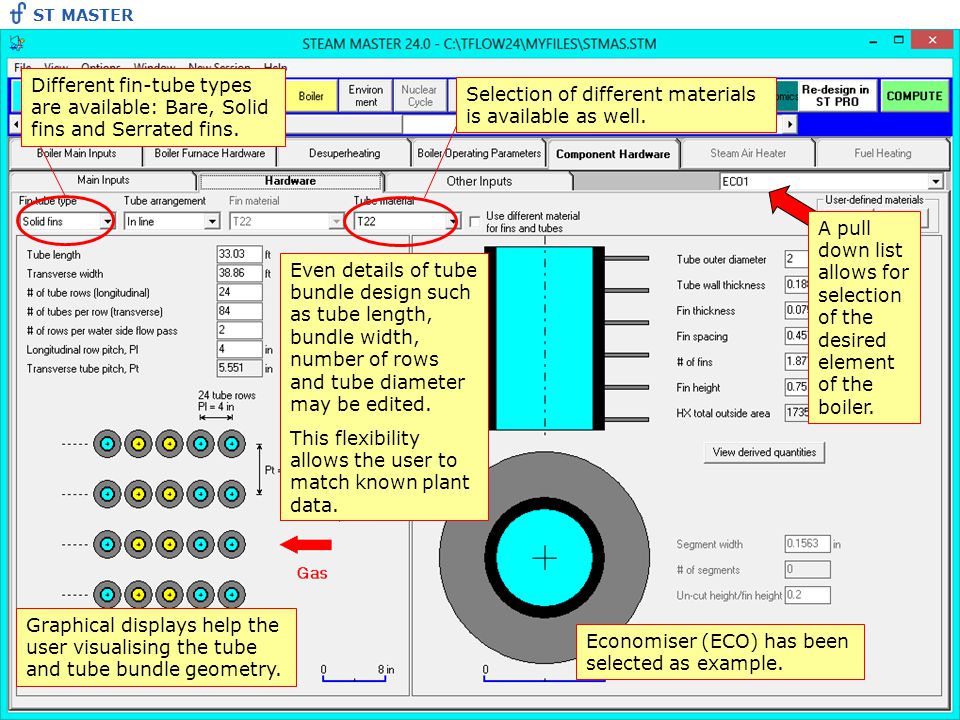Edit Longitudinal row pitch Pl field

click(239, 349)
